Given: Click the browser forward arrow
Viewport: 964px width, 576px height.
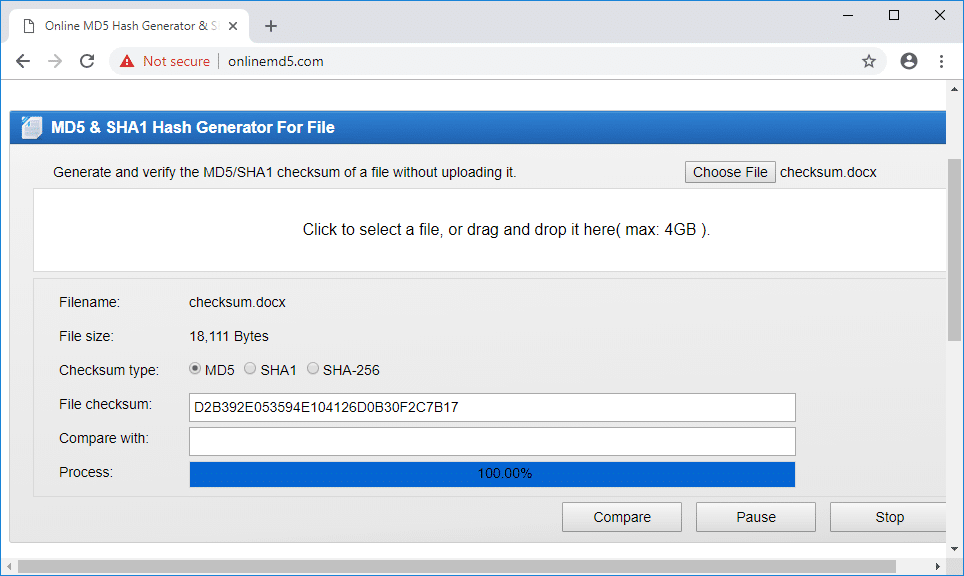Looking at the screenshot, I should pos(55,61).
